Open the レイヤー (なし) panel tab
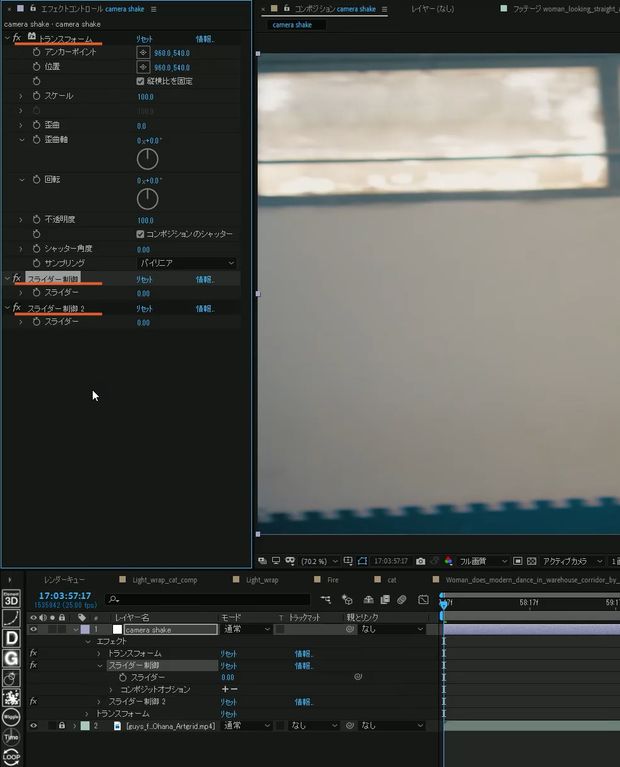This screenshot has width=620, height=767. [x=432, y=9]
